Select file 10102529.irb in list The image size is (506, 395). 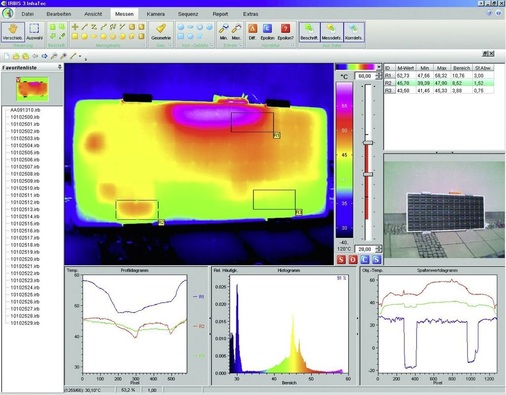(25, 323)
